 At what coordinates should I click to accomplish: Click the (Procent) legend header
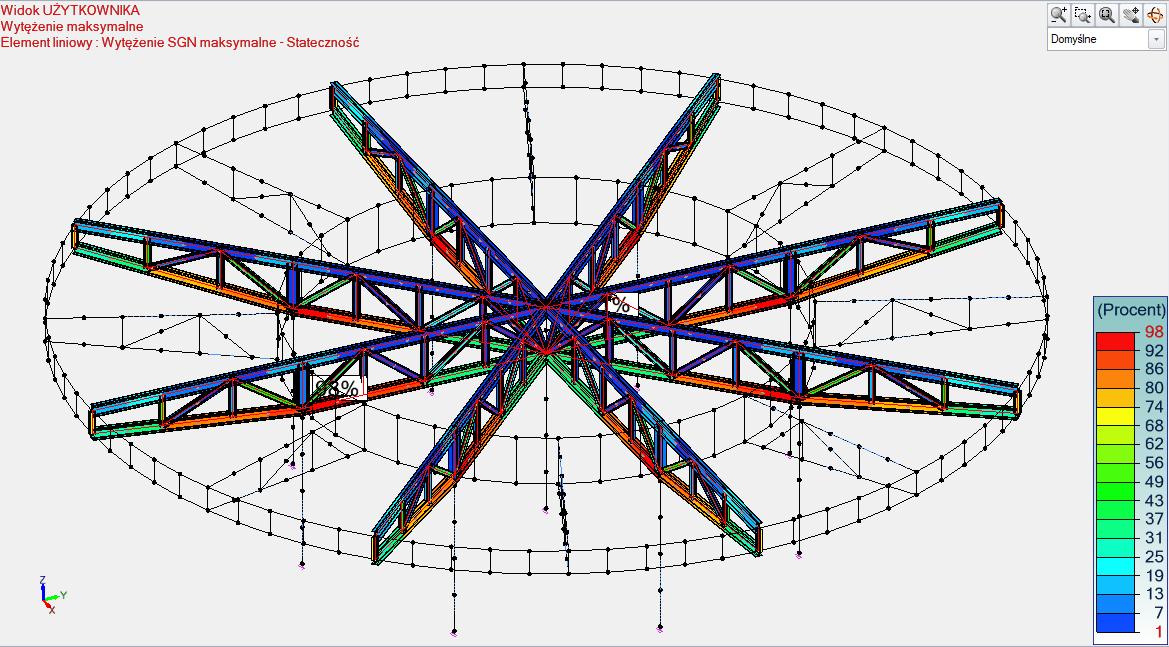click(1131, 310)
